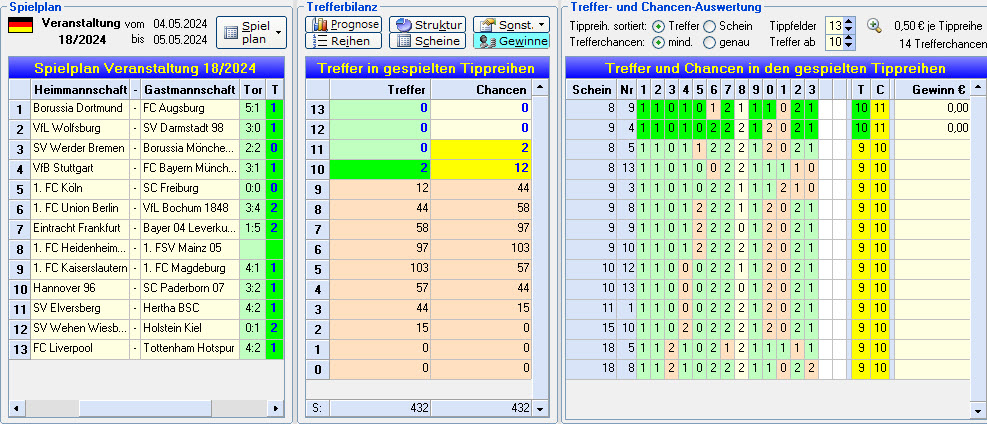Viewport: 987px width, 424px height.
Task: Click sum 432 under Chancen column
Action: tap(482, 408)
